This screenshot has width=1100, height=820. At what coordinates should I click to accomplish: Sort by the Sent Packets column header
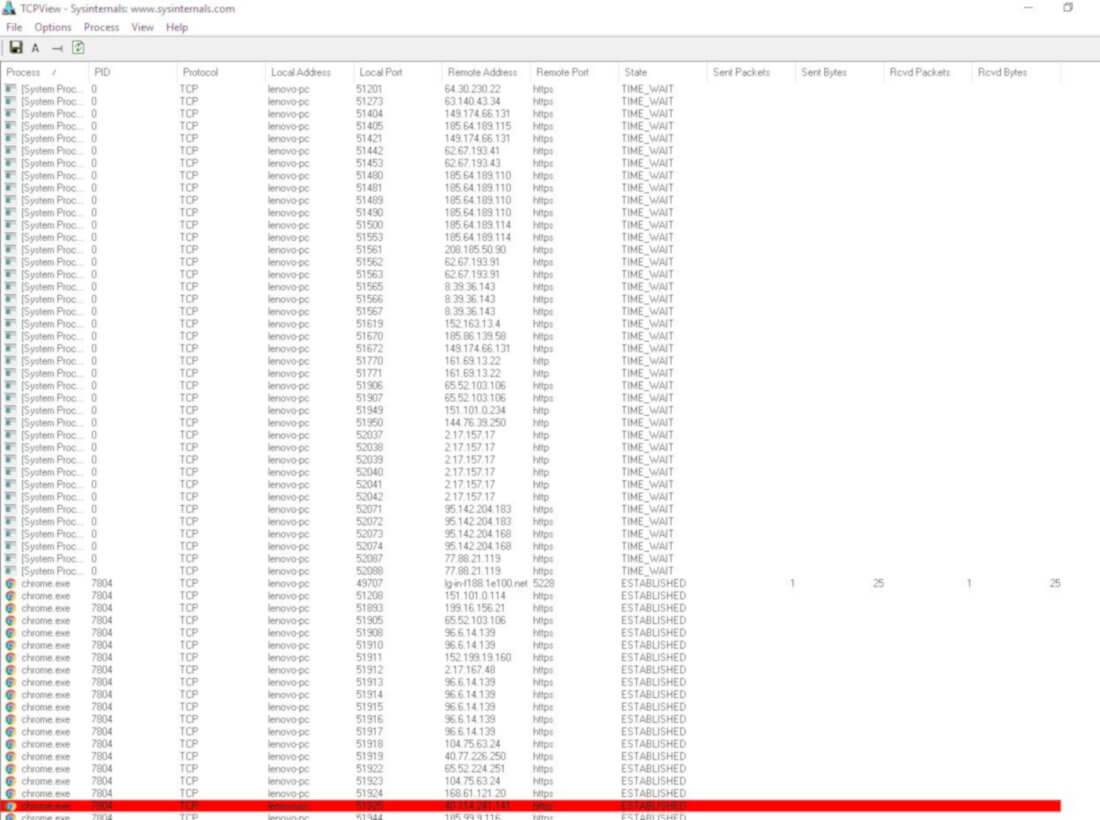751,72
